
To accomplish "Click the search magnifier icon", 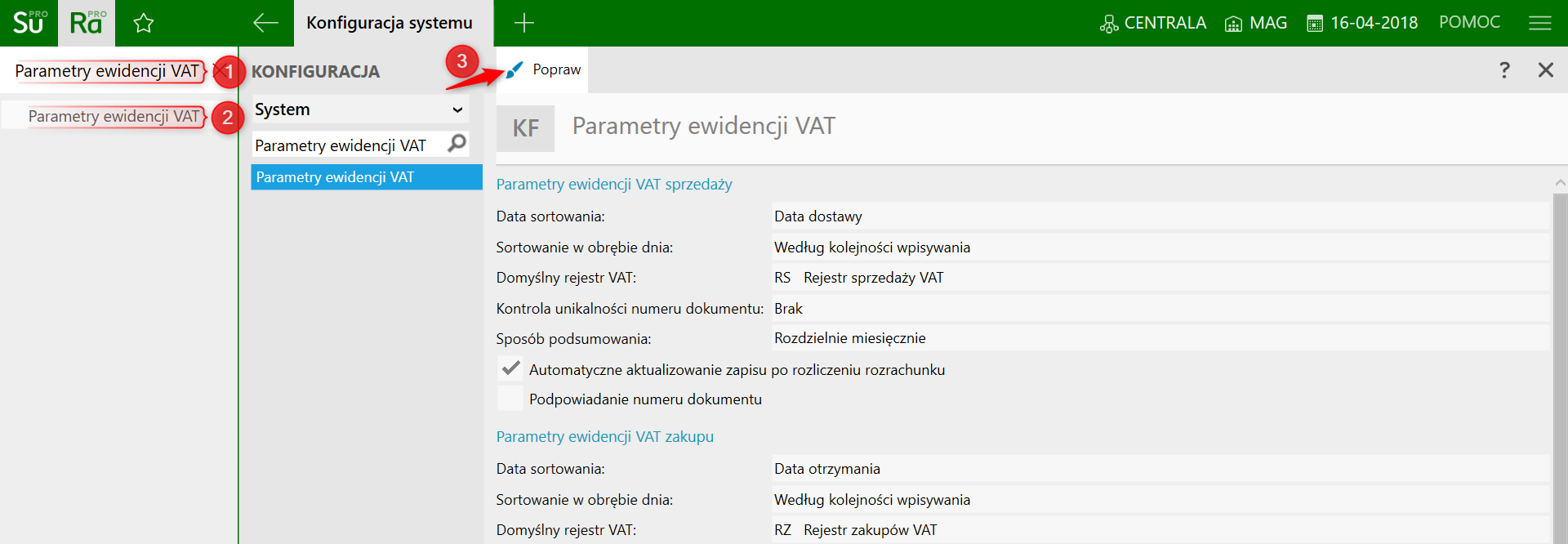I will tap(457, 144).
